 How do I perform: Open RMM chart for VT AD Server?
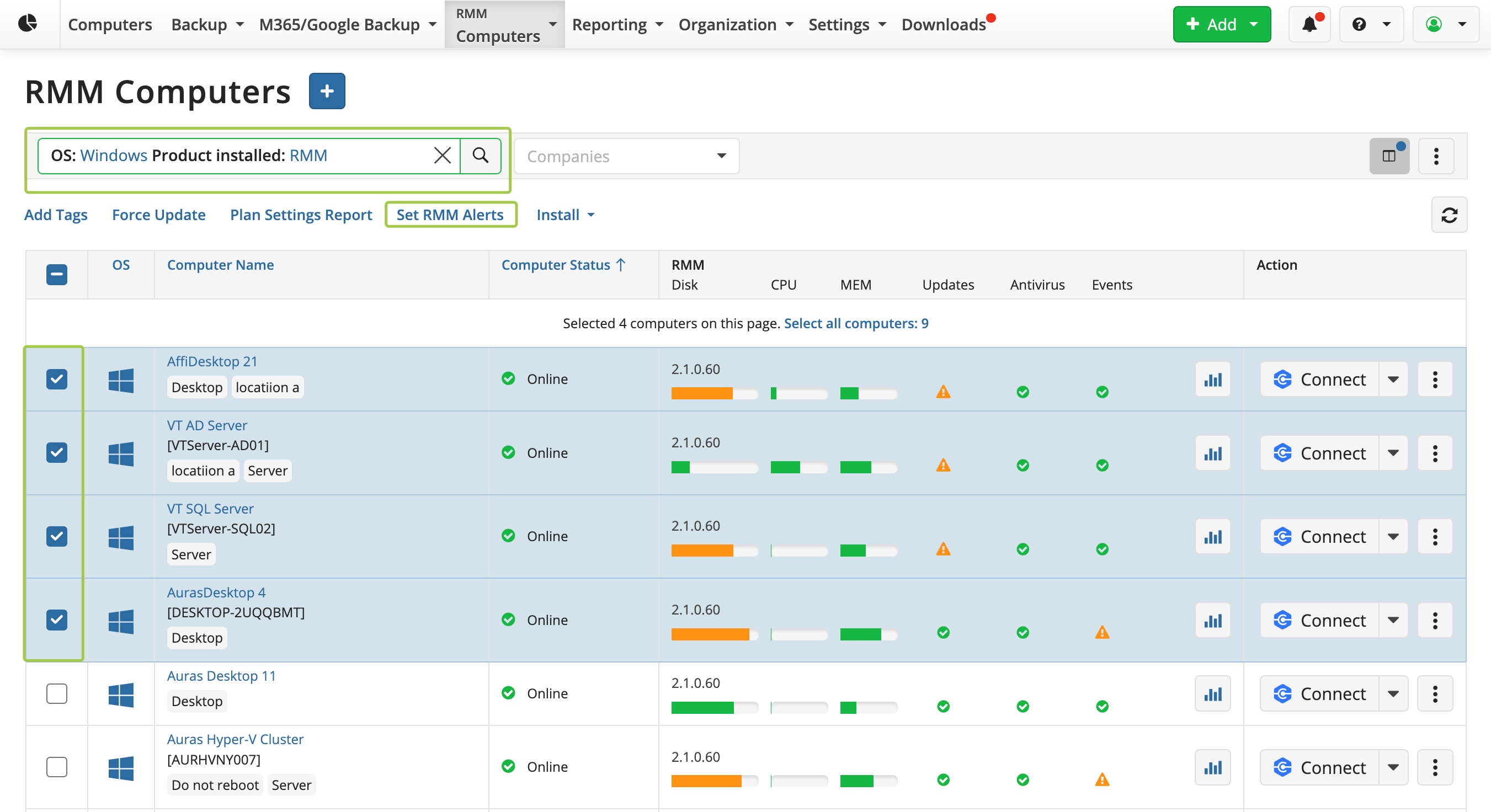coord(1212,453)
